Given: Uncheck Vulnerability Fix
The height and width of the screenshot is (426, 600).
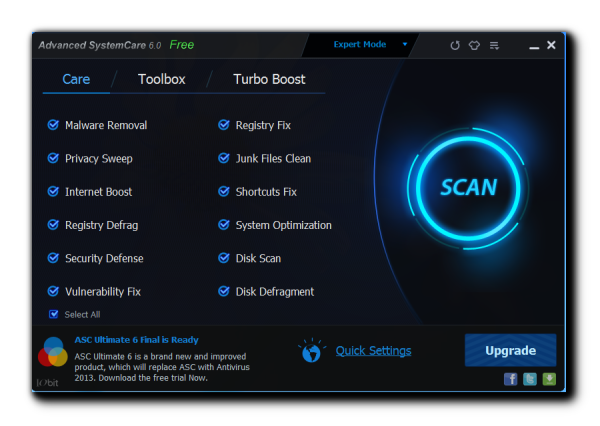Looking at the screenshot, I should 53,291.
